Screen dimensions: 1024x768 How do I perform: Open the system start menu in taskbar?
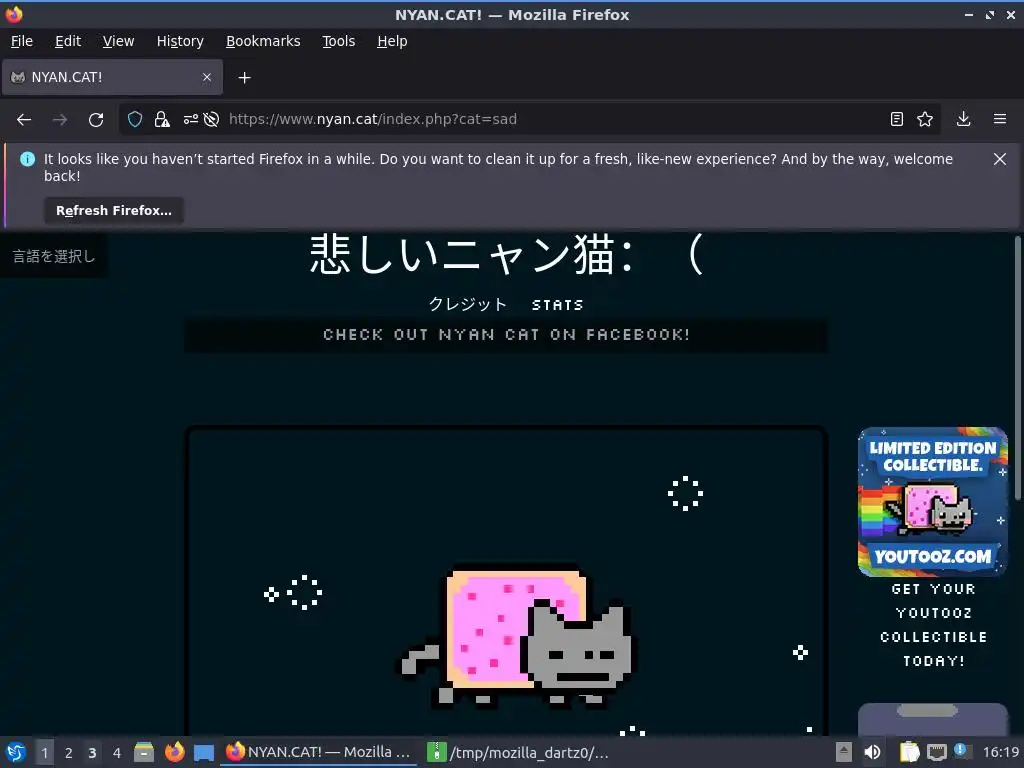16,752
